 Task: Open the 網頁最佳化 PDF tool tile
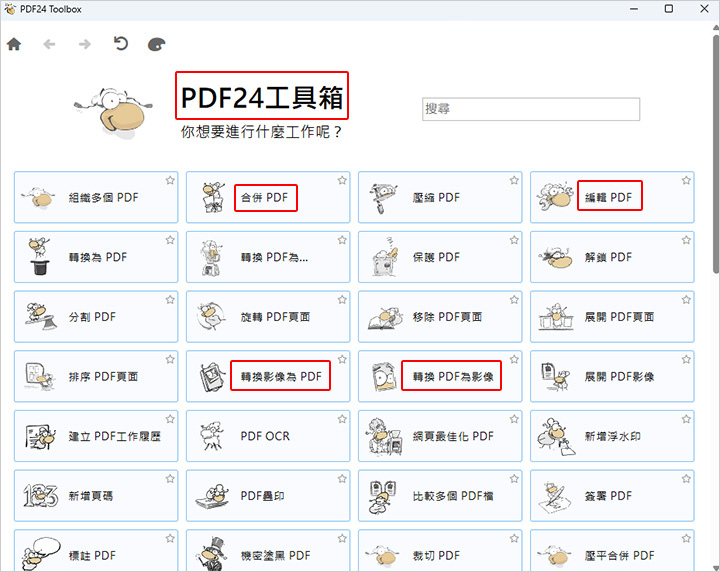pos(440,436)
